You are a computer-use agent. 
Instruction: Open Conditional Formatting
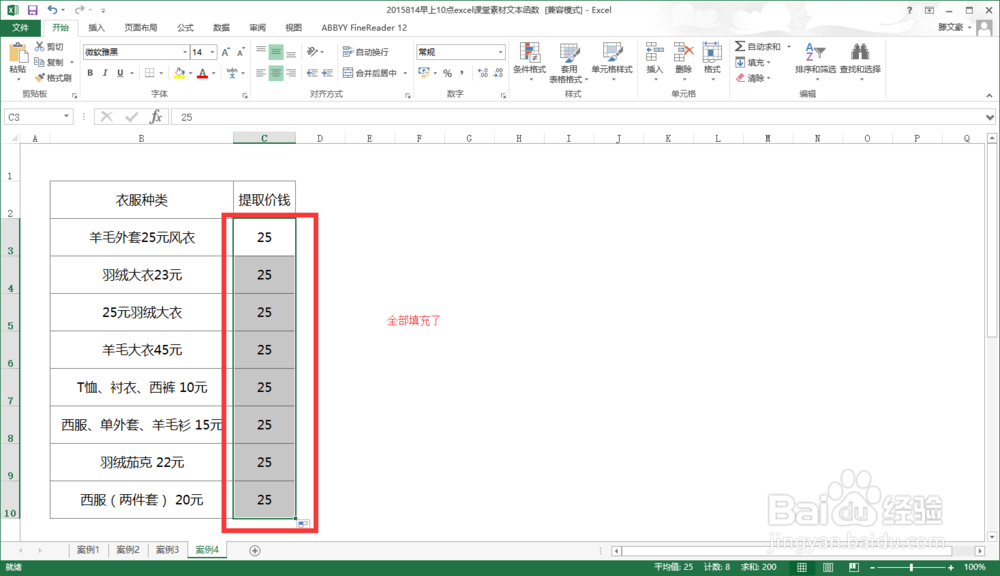point(529,61)
